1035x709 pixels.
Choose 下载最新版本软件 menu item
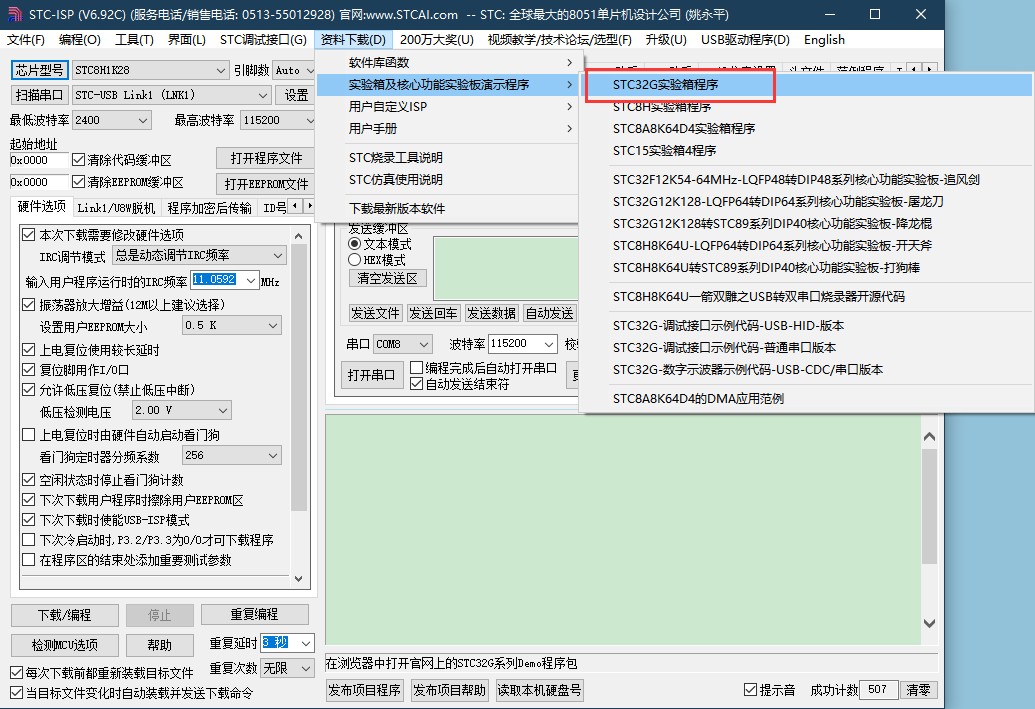click(448, 209)
